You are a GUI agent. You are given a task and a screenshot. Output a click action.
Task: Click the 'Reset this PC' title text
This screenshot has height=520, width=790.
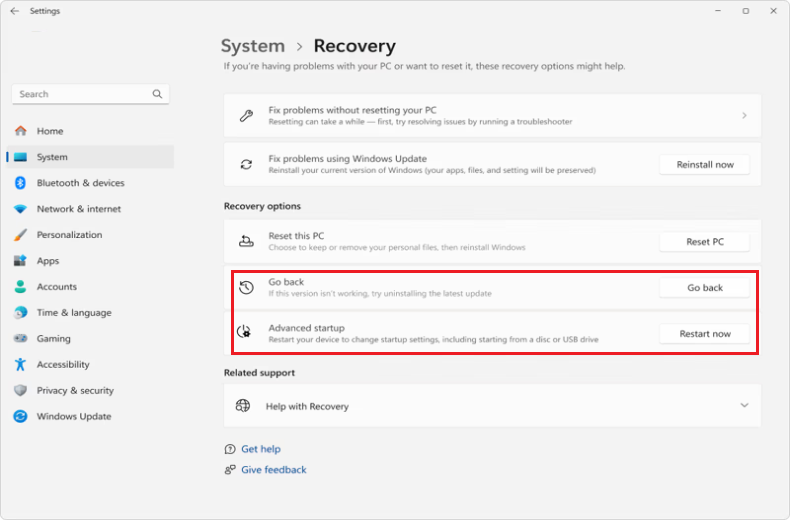[x=296, y=236]
